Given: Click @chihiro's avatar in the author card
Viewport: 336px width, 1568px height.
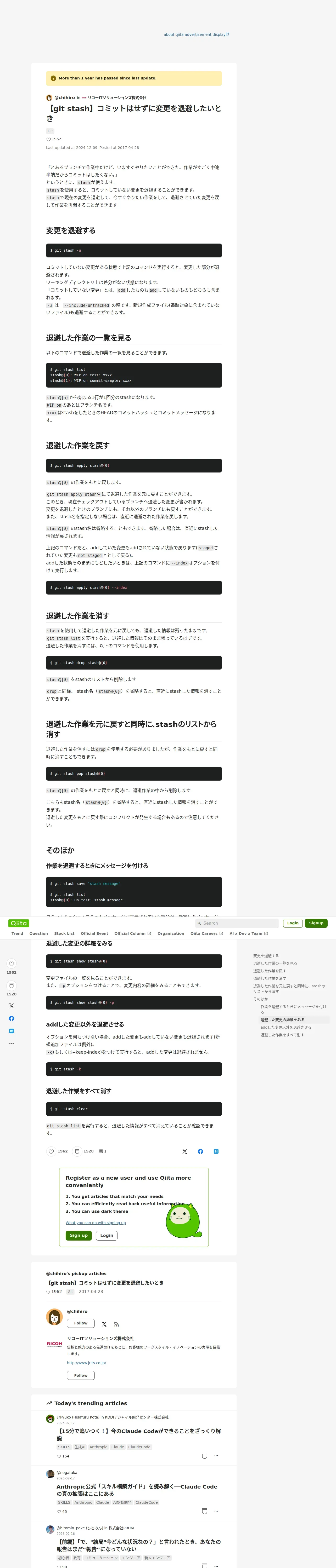Looking at the screenshot, I should coord(54,1316).
